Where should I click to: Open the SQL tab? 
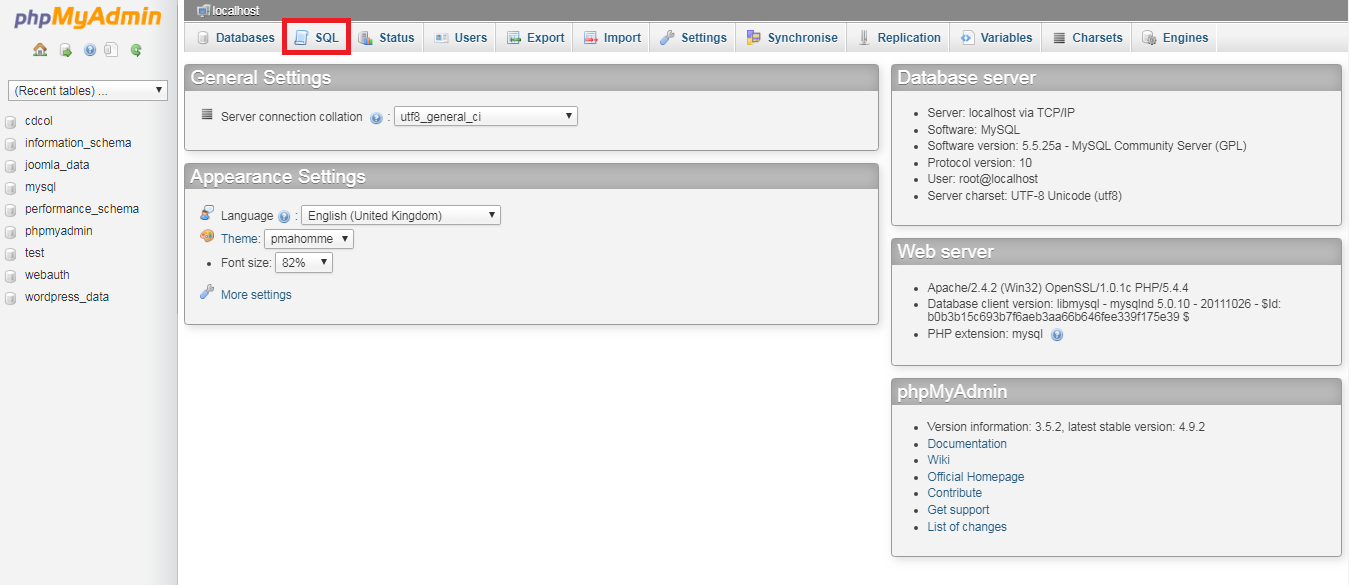coord(317,38)
